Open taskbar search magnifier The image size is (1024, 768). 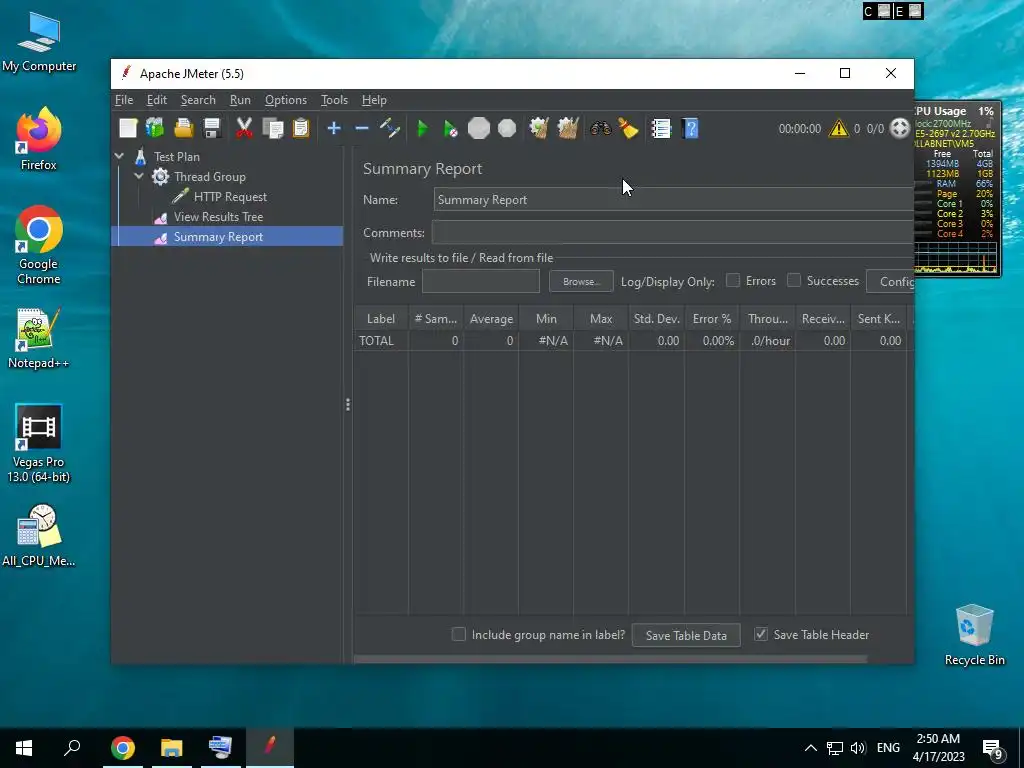tap(72, 748)
